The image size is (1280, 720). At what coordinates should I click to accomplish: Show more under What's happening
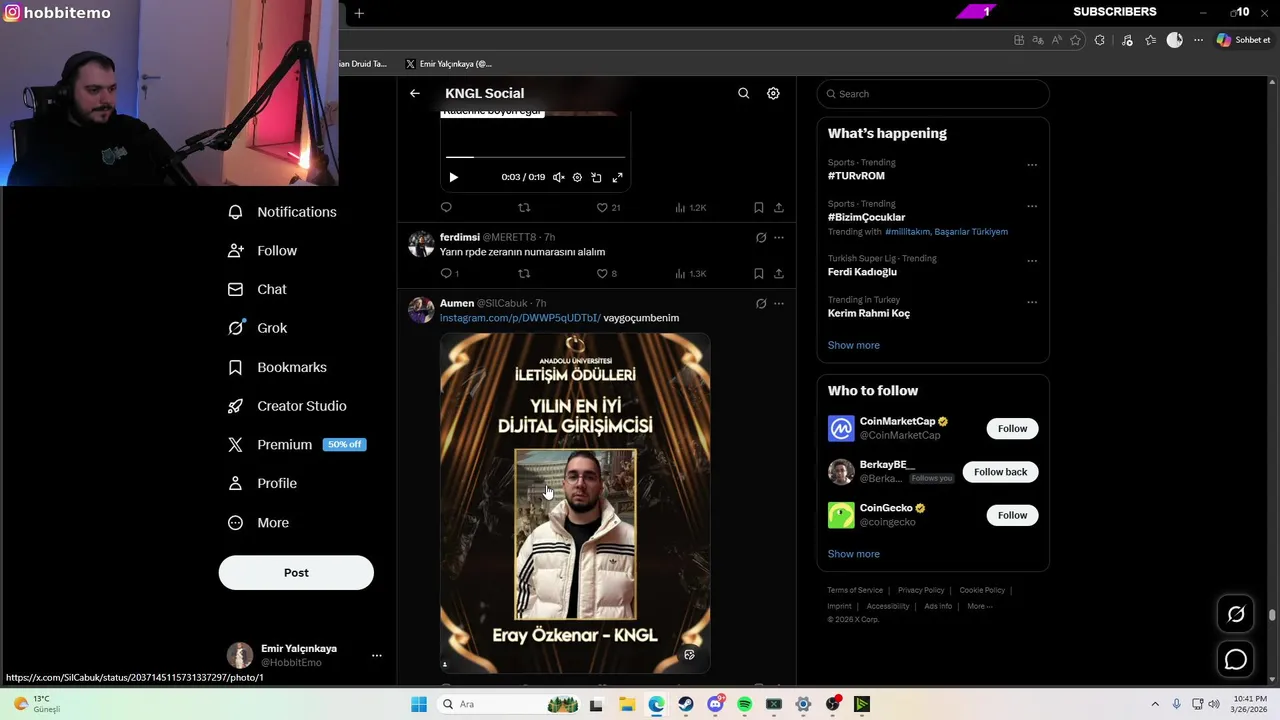tap(854, 345)
